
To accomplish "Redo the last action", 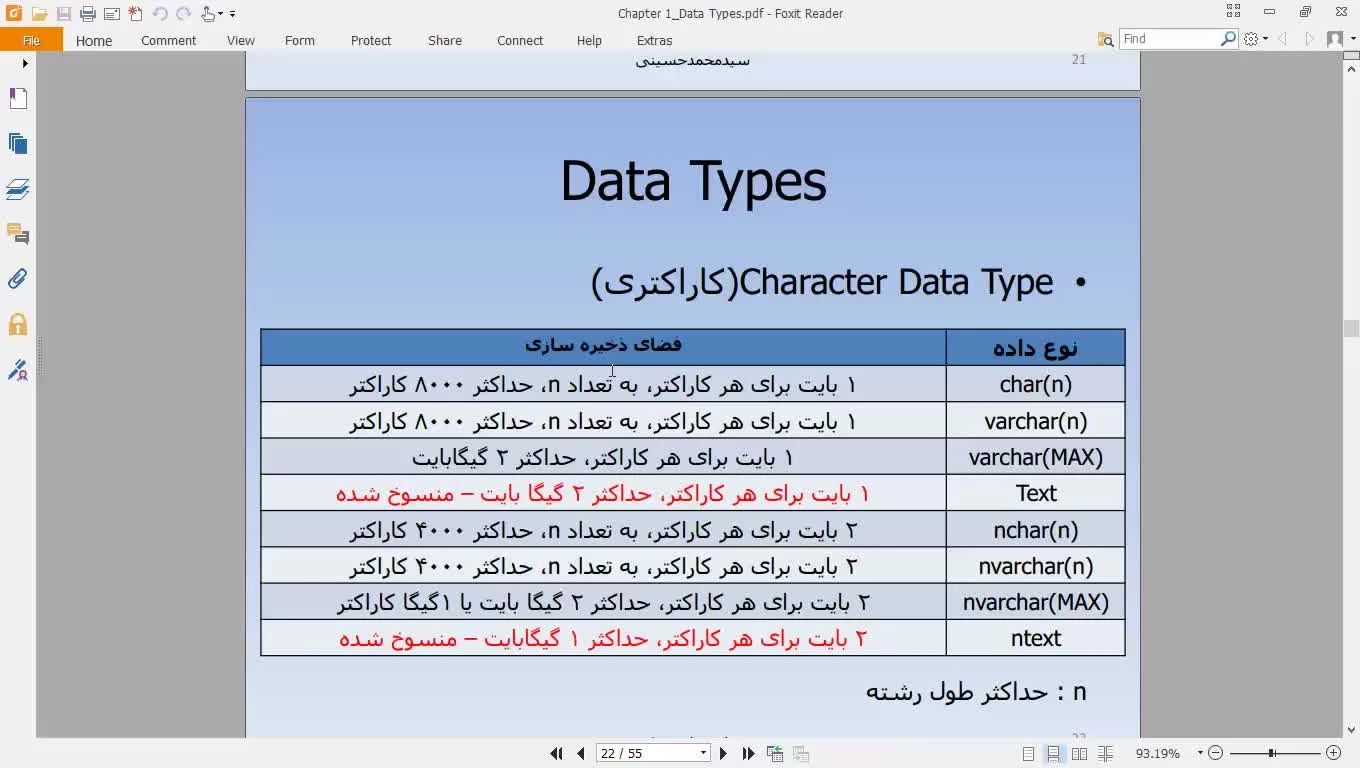I will click(184, 14).
